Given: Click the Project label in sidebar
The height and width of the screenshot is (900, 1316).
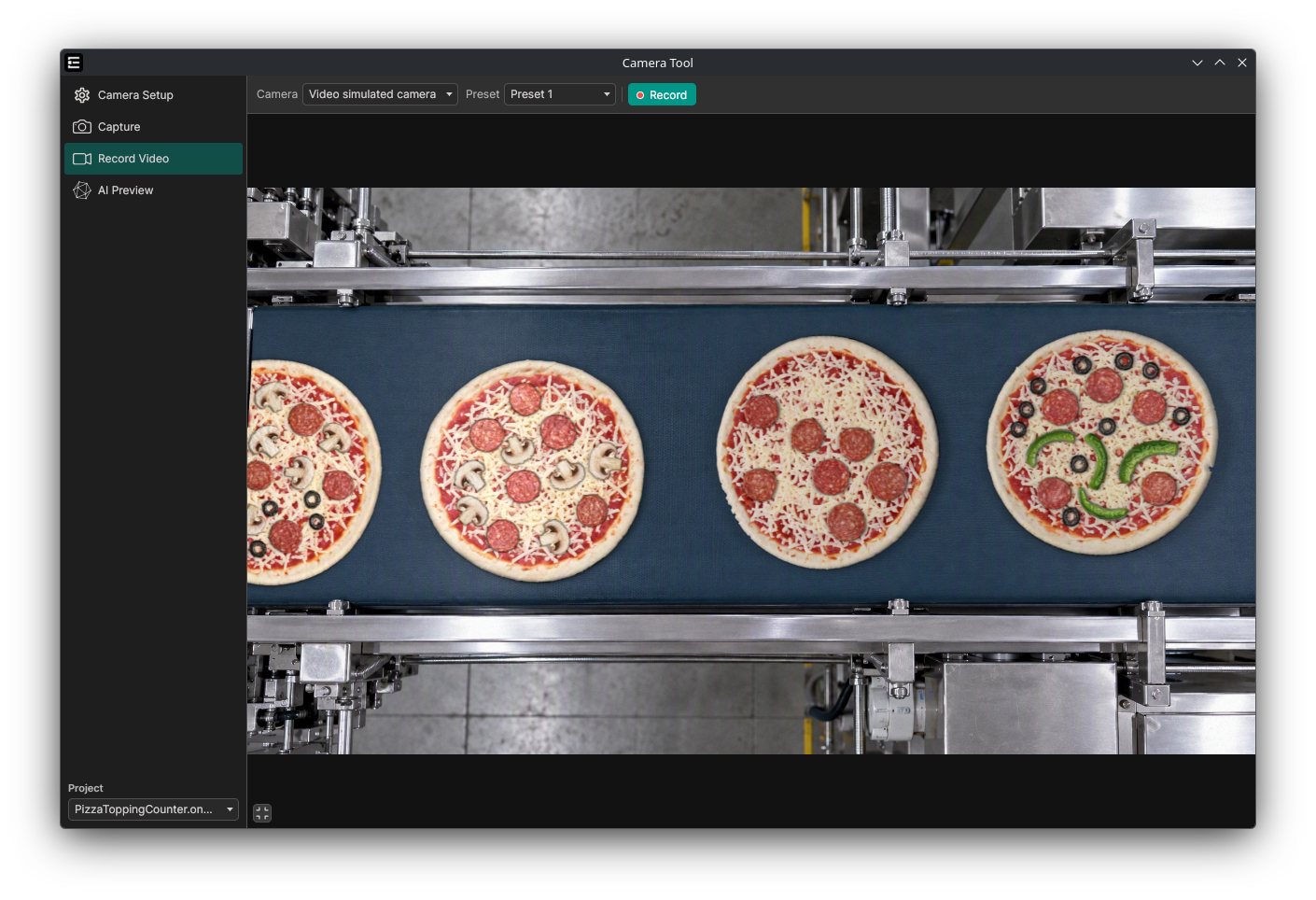Looking at the screenshot, I should coord(86,788).
